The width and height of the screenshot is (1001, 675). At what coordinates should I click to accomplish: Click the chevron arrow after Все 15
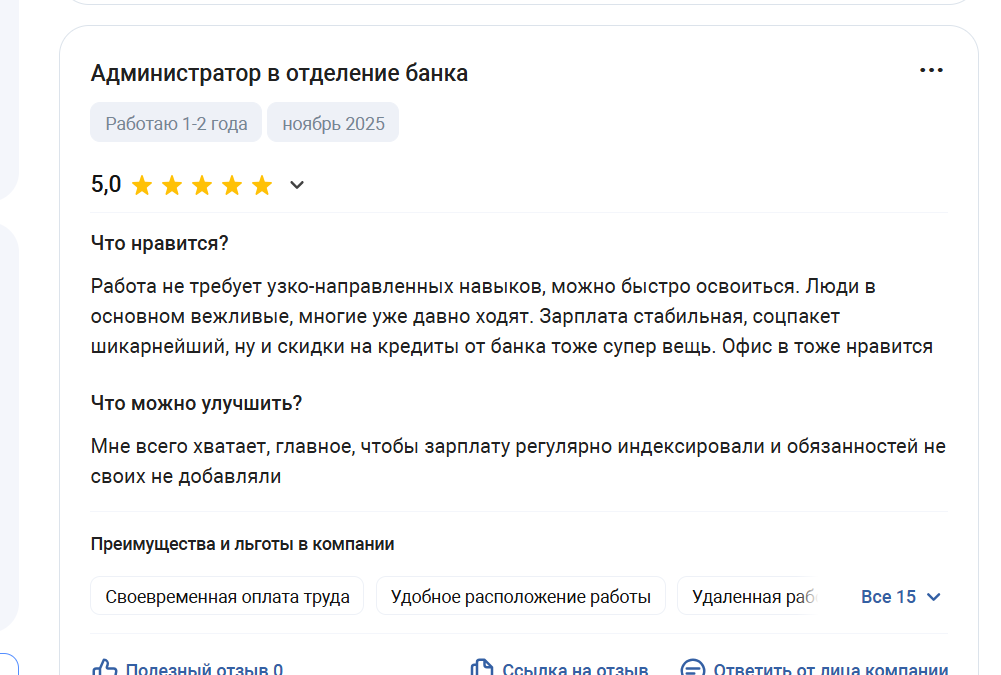click(x=934, y=597)
